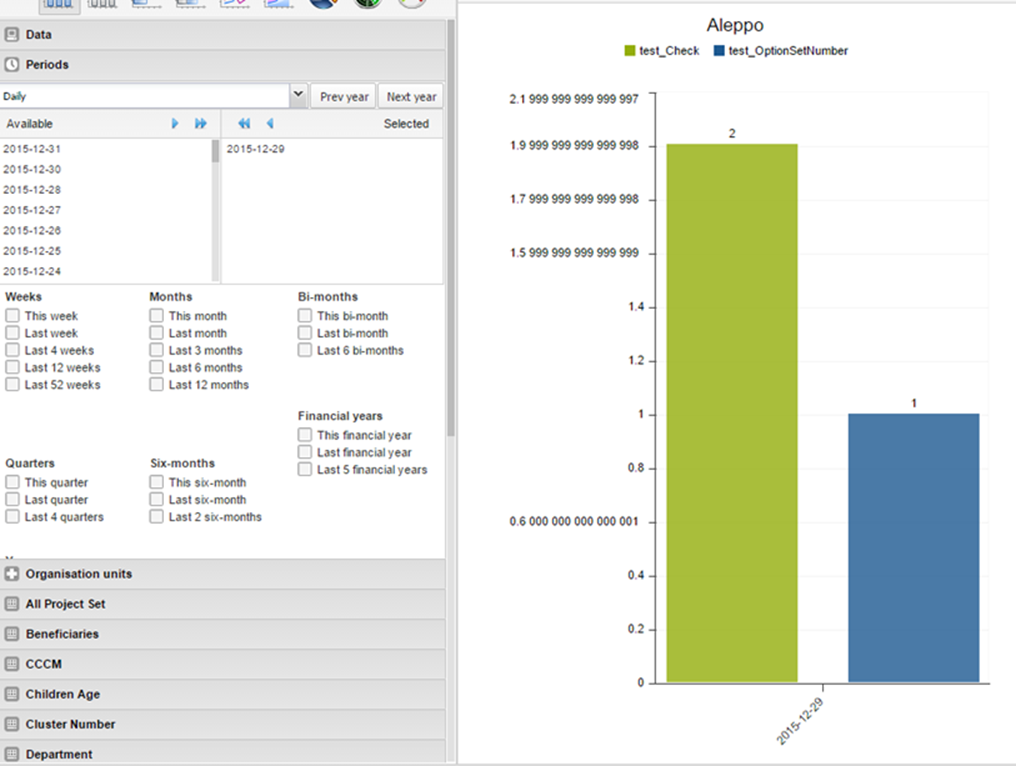Tick the Last 5 financial years checkbox
1016x766 pixels.
click(305, 470)
